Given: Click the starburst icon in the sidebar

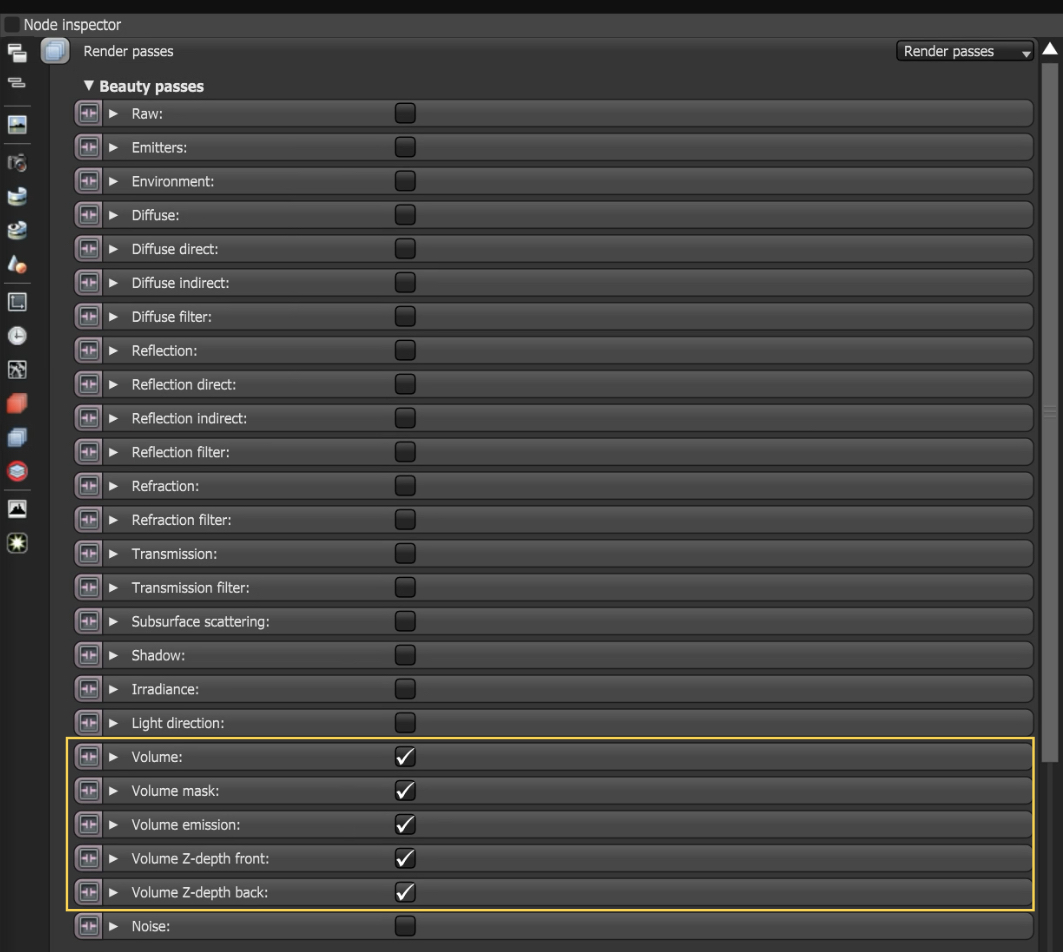Looking at the screenshot, I should coord(17,543).
